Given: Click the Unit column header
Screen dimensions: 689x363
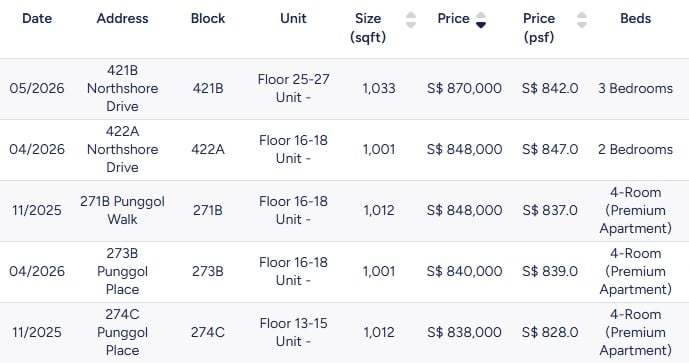Looking at the screenshot, I should (x=294, y=18).
